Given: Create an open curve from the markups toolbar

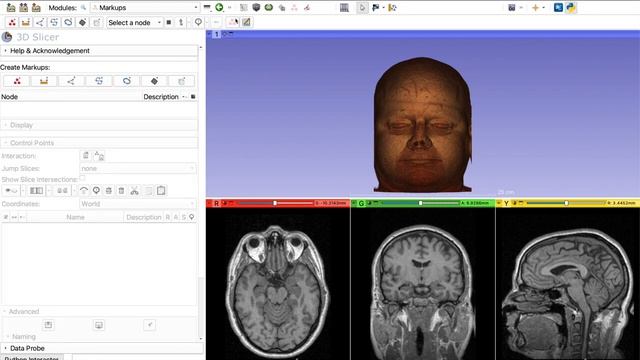Looking at the screenshot, I should pyautogui.click(x=54, y=22).
